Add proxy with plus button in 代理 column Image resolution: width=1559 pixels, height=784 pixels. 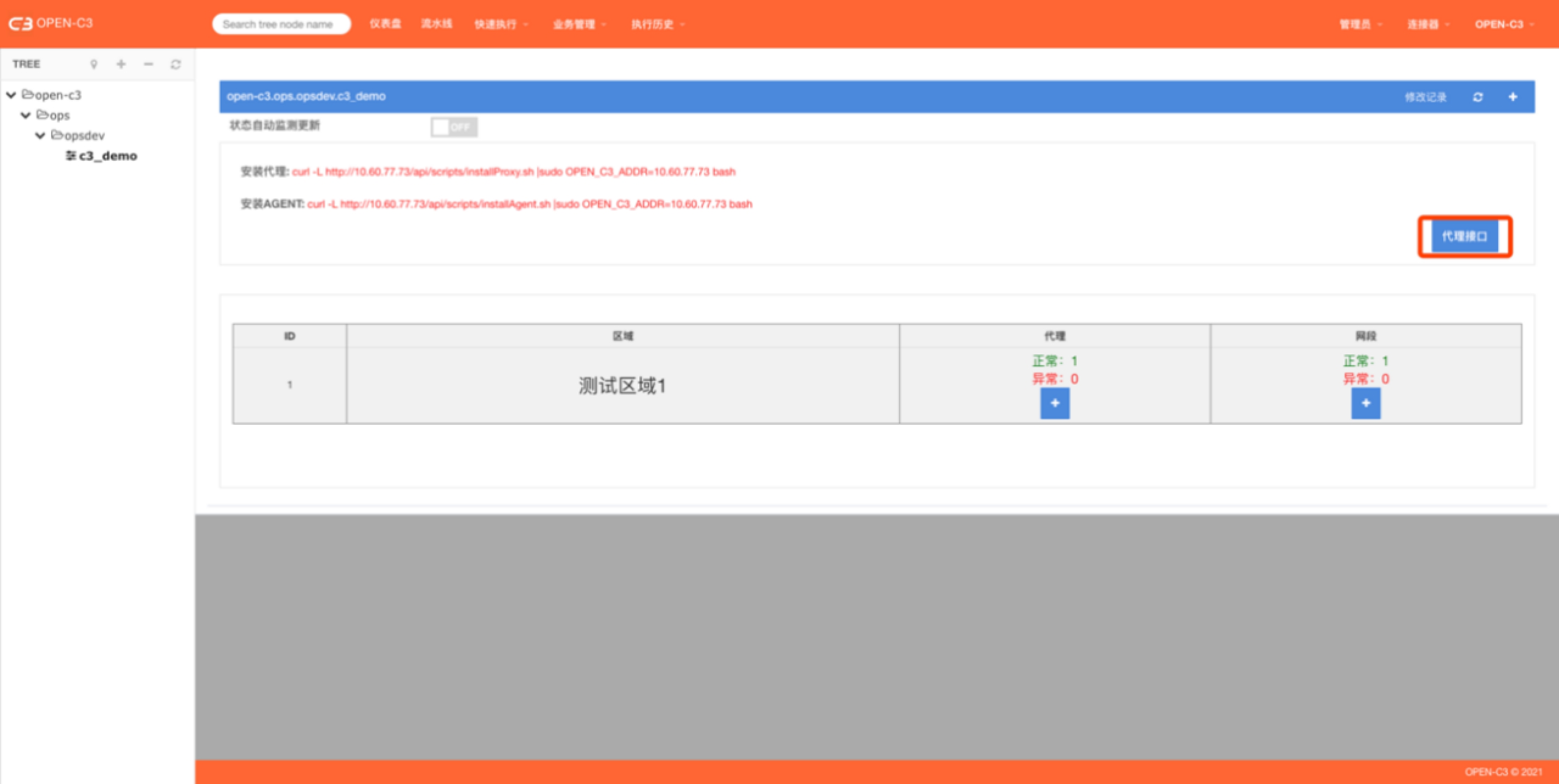tap(1055, 404)
